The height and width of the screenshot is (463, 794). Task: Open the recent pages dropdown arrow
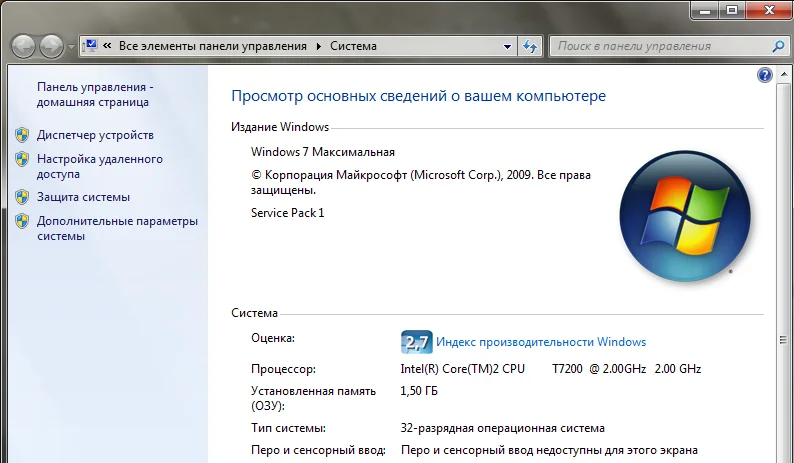(71, 47)
